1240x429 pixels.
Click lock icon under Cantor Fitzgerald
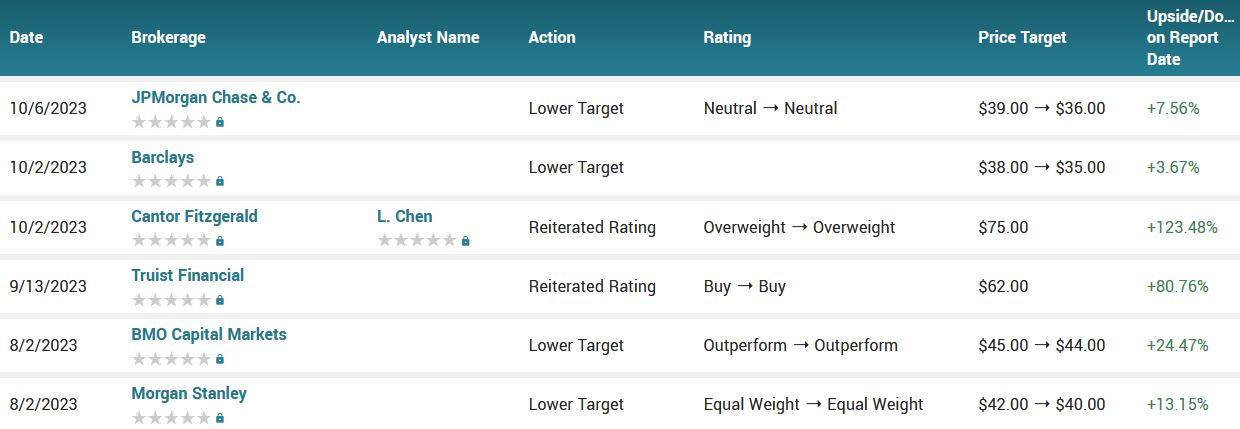220,240
